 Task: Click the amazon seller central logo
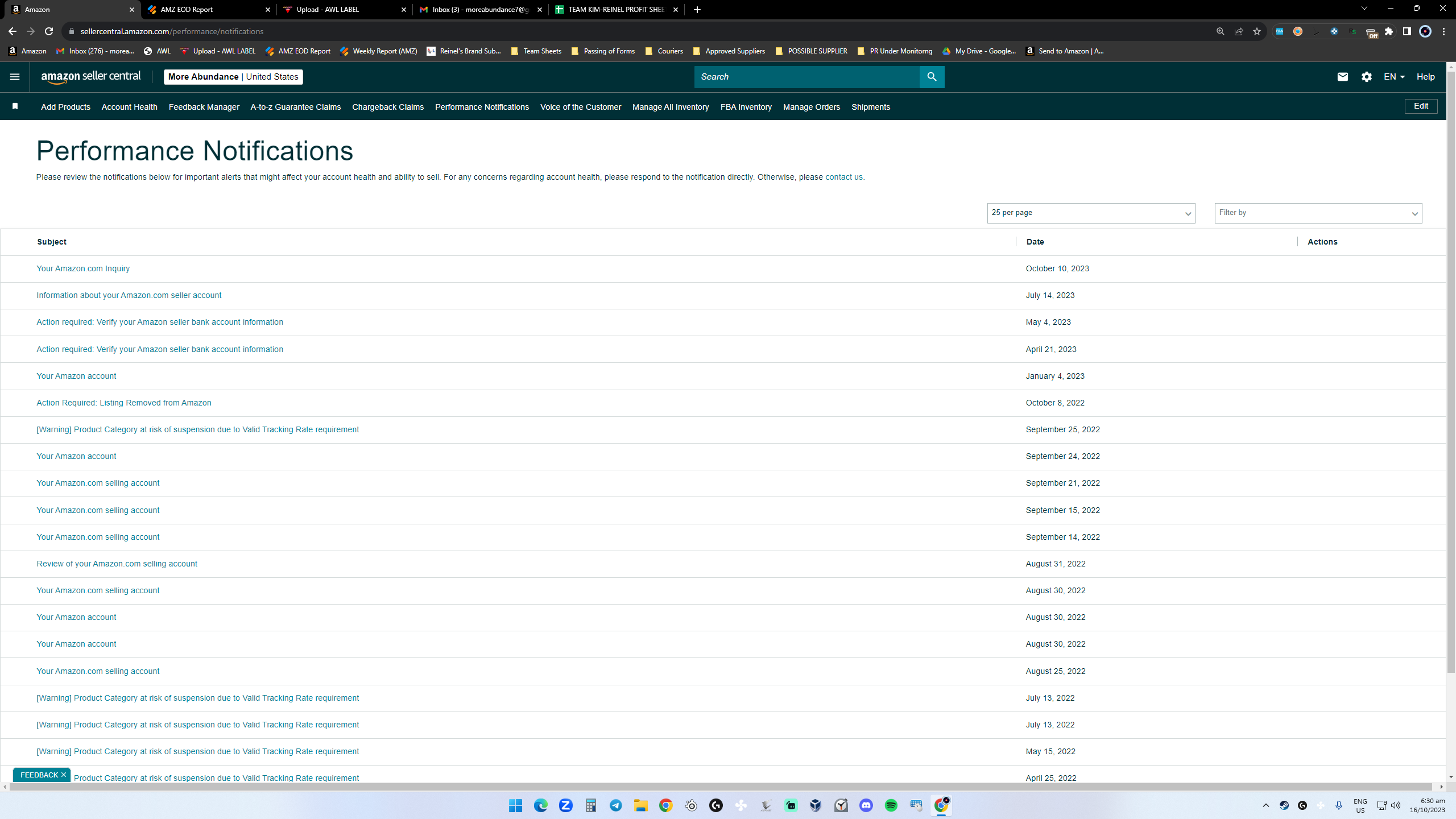pos(91,77)
